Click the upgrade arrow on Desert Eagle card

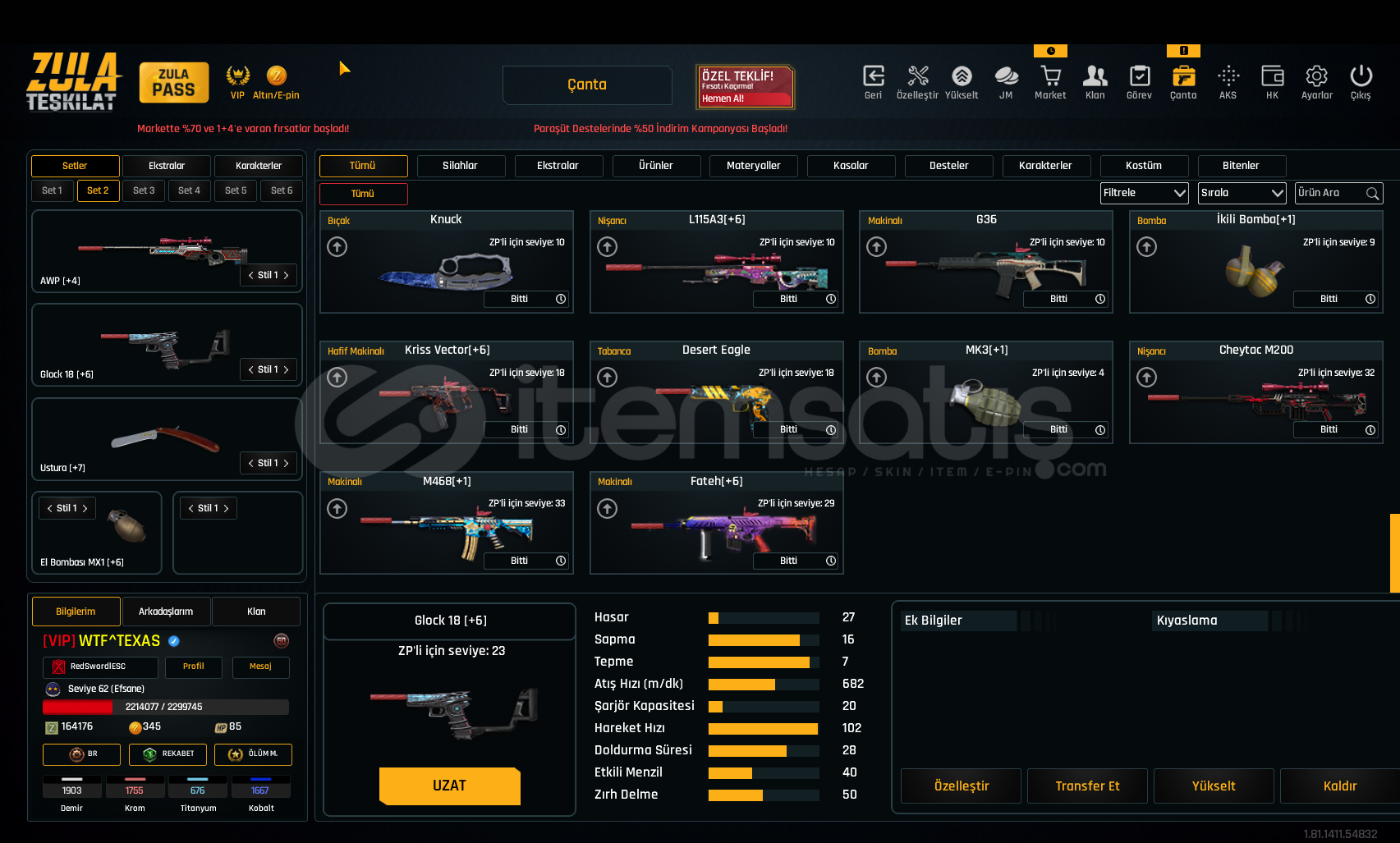(x=607, y=377)
